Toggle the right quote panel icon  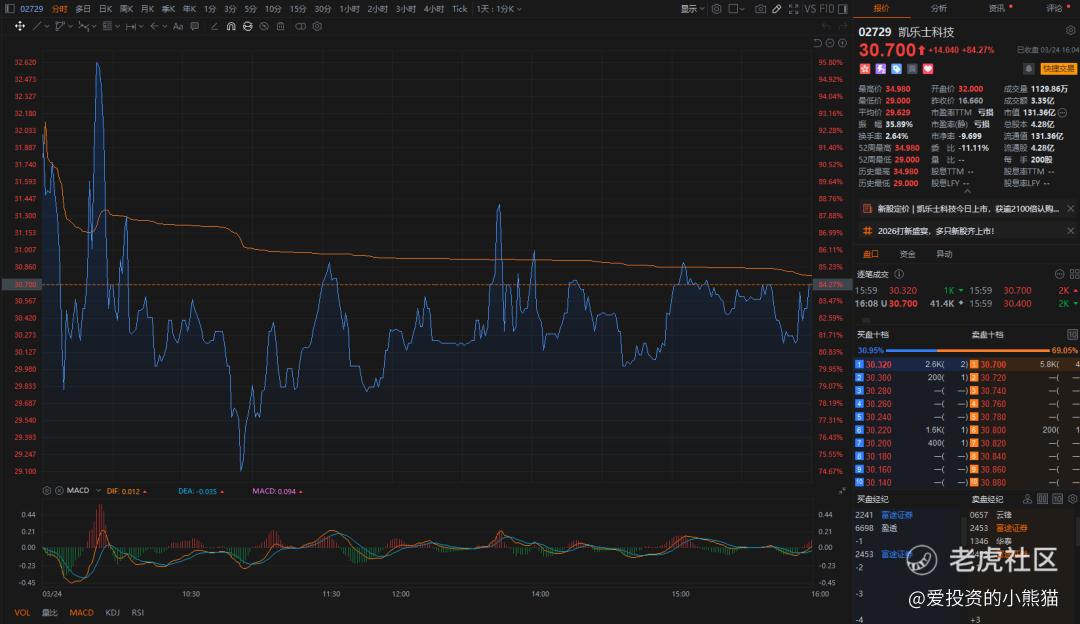coord(843,9)
